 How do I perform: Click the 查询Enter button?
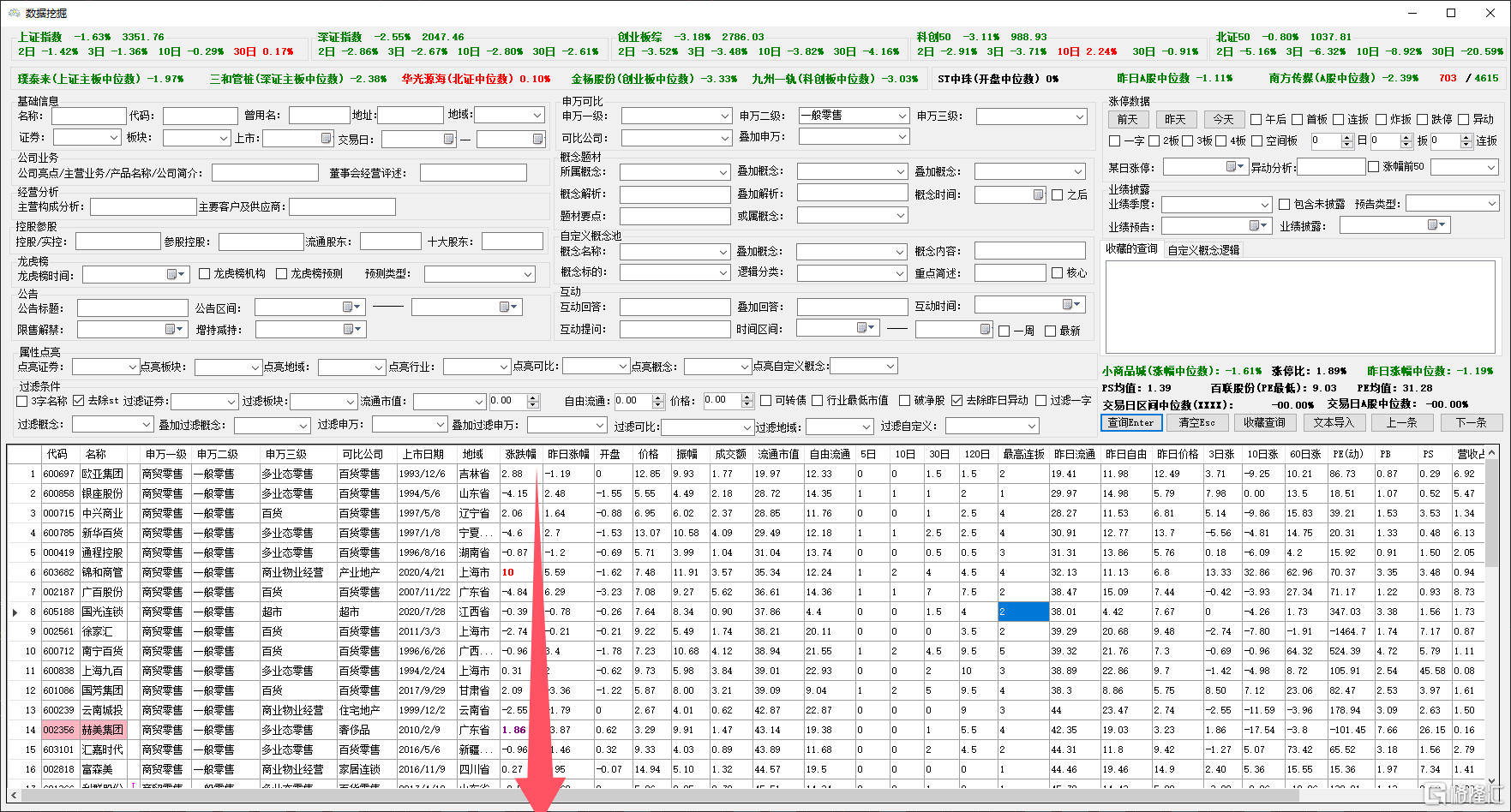pos(1130,422)
